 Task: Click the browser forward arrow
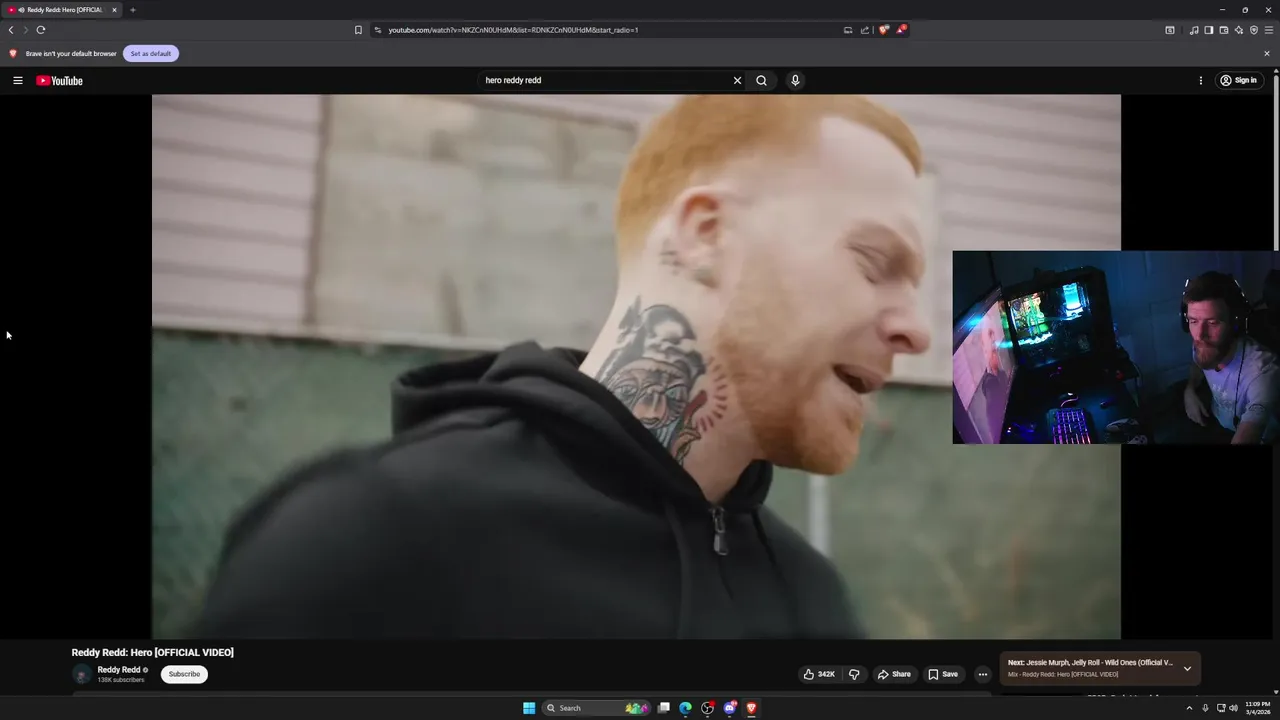coord(26,30)
